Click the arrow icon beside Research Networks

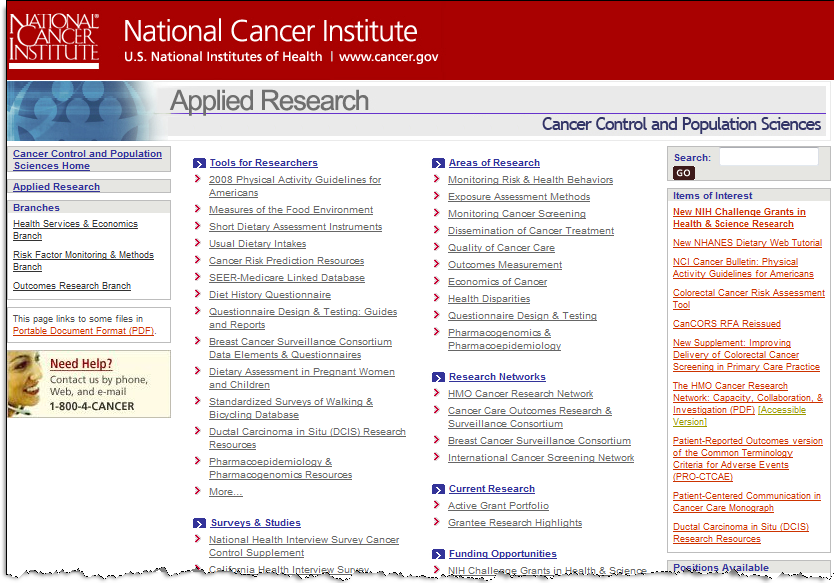coord(439,377)
